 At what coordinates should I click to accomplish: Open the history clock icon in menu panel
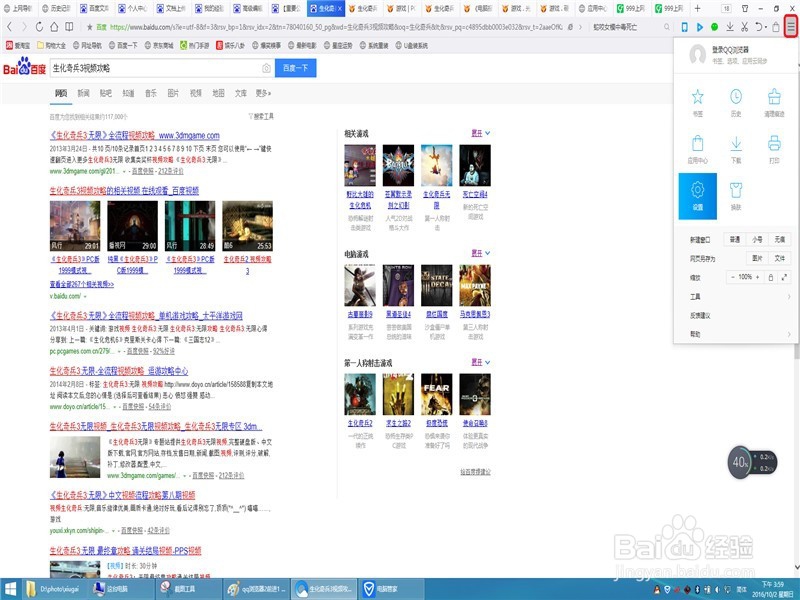tap(736, 97)
